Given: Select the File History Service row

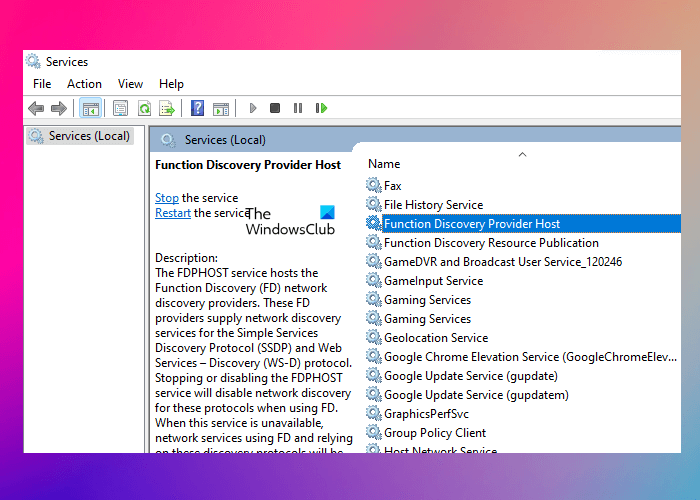Looking at the screenshot, I should 523,204.
